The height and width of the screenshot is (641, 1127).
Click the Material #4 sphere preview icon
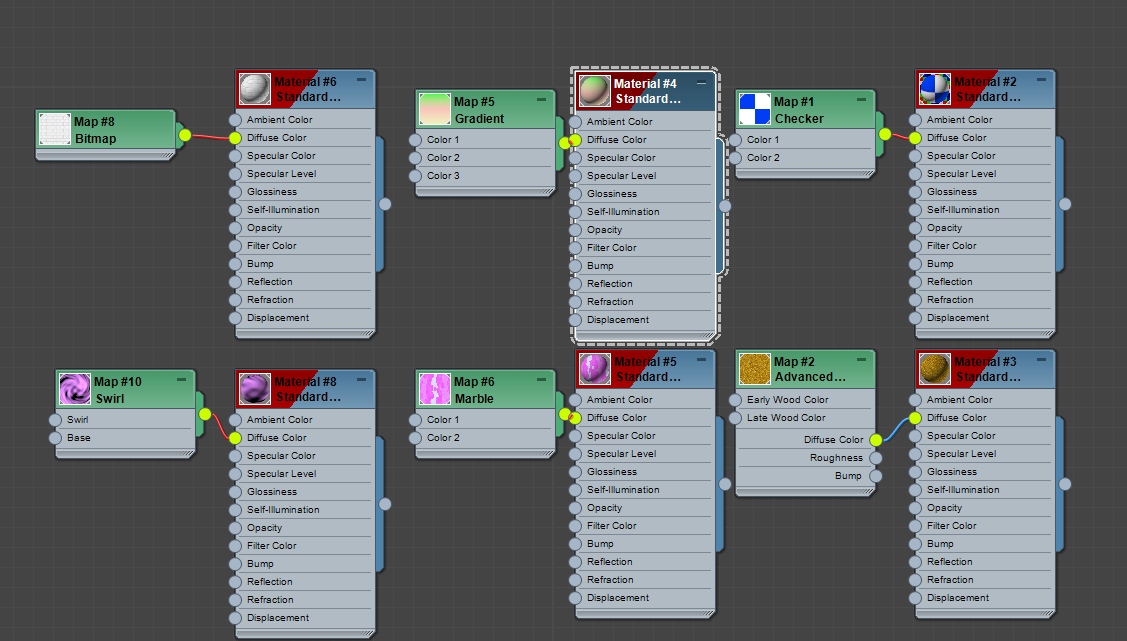coord(594,91)
